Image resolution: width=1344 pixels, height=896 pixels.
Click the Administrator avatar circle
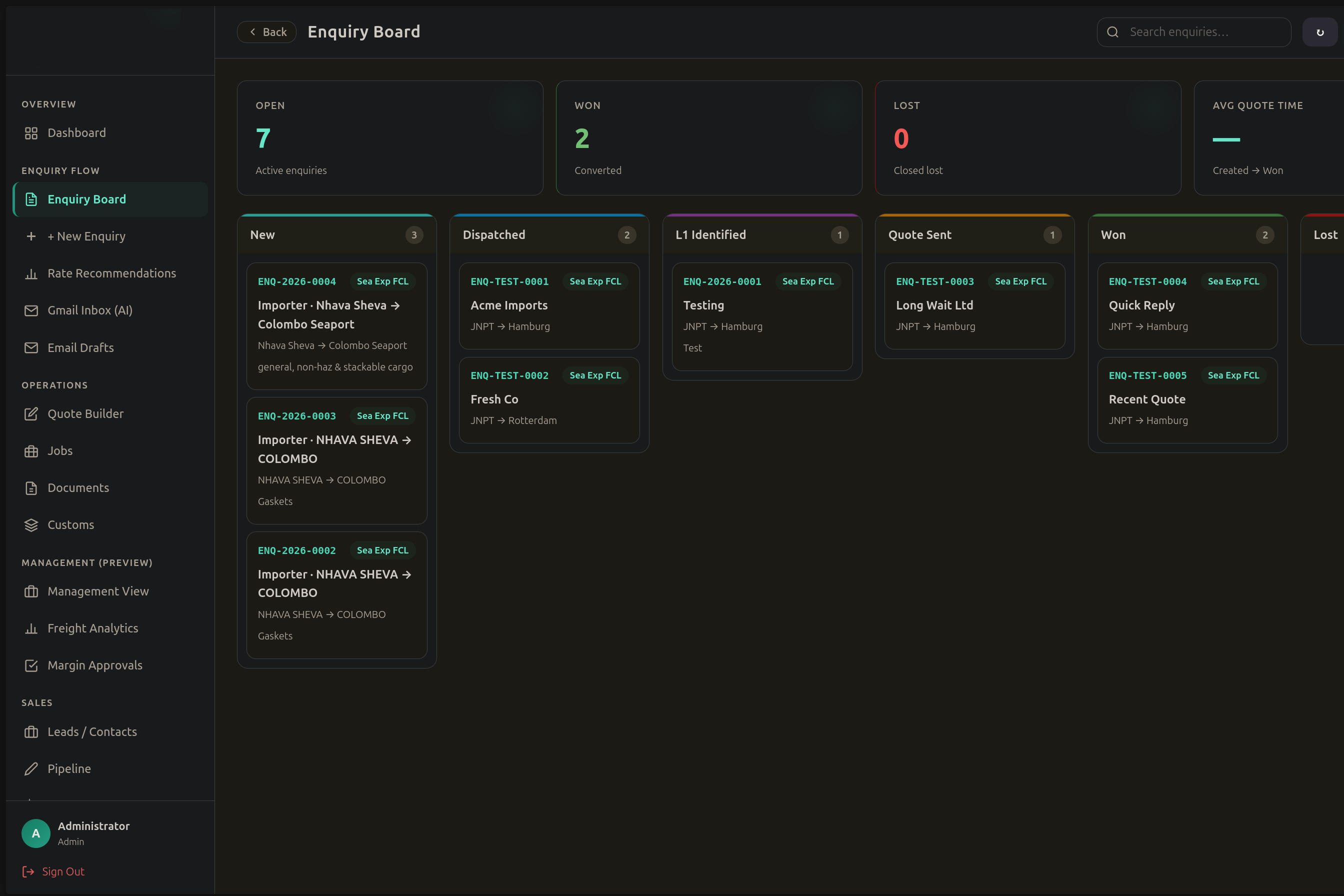(36, 833)
